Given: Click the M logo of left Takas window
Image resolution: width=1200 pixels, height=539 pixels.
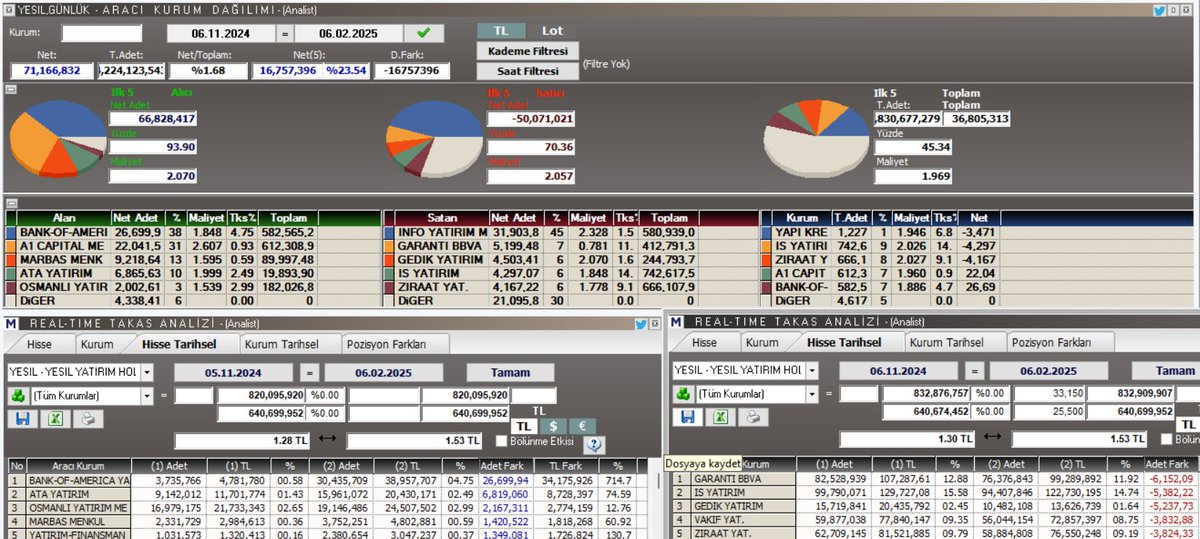Looking at the screenshot, I should (10, 324).
